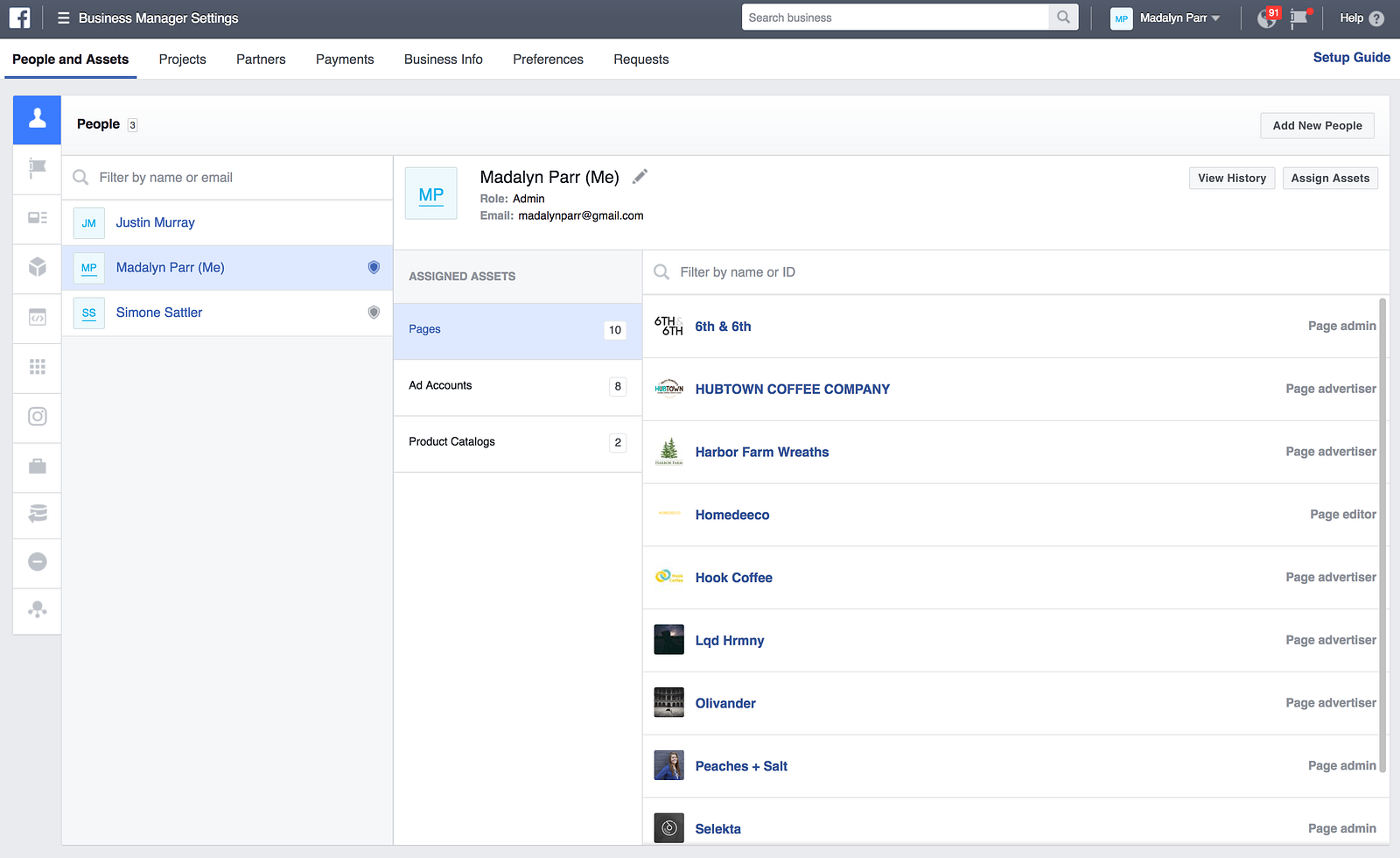Open the HUBTOWN COFFEE COMPANY page link
1400x858 pixels.
[792, 389]
